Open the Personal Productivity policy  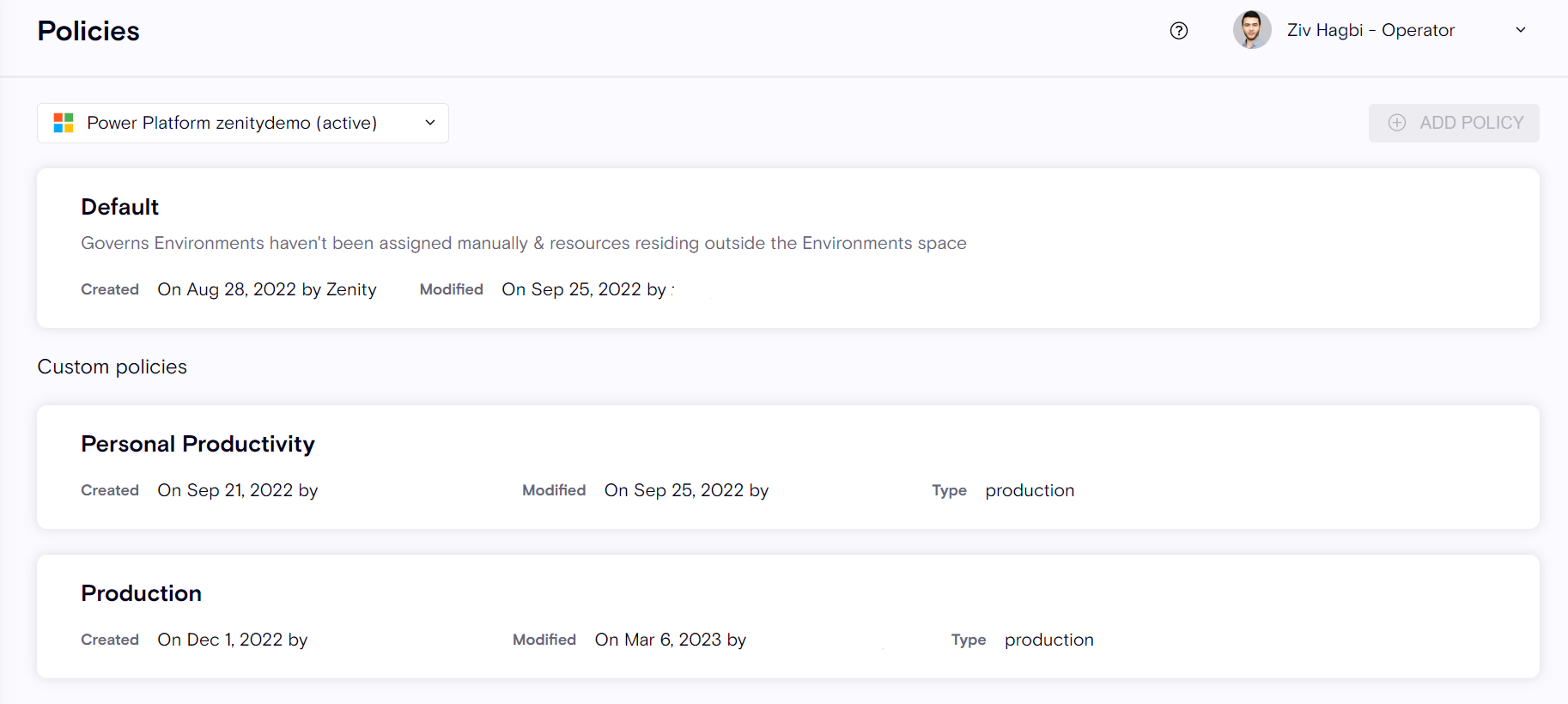(198, 444)
